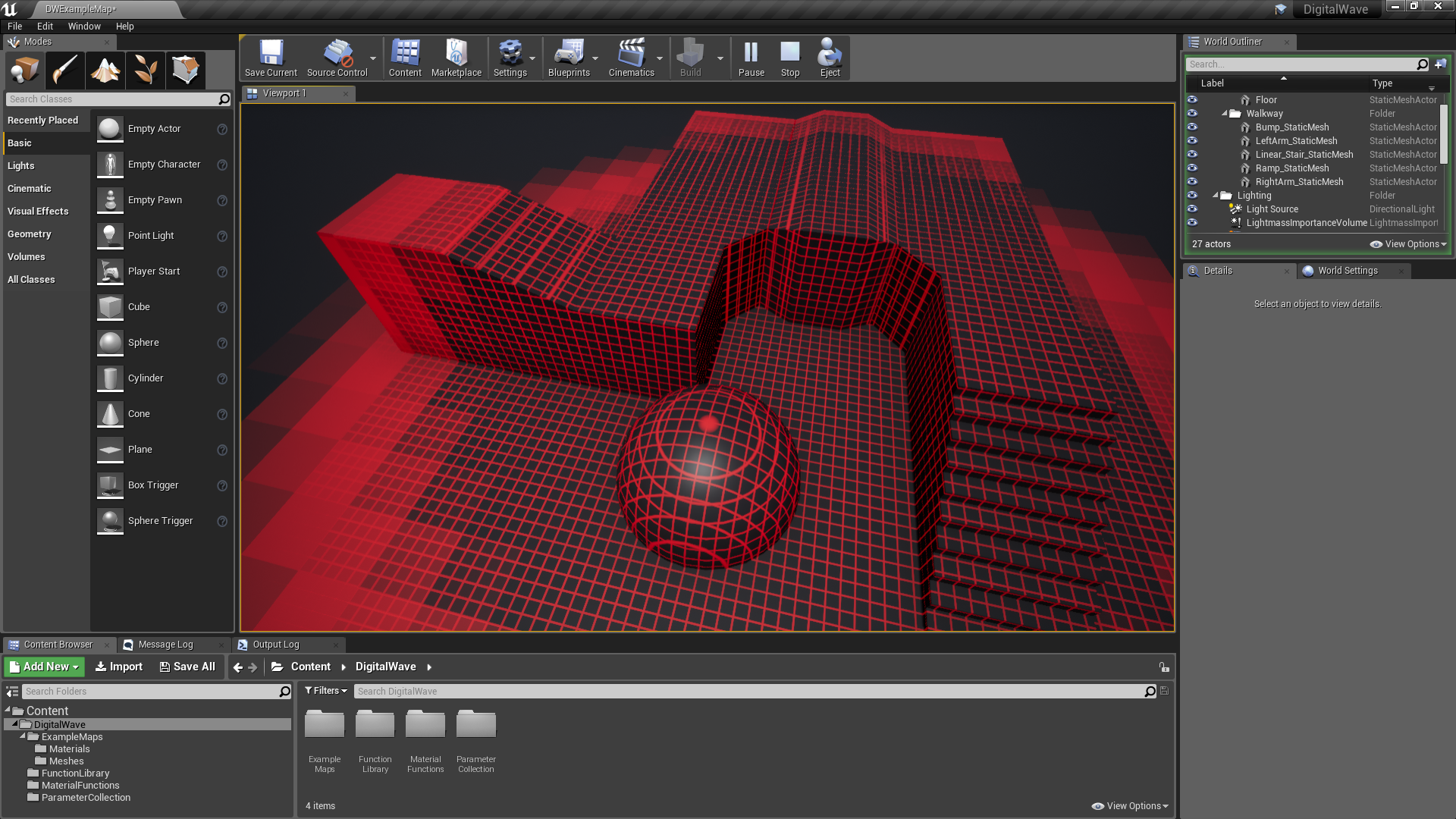Open the Edit menu
1456x819 pixels.
coord(45,26)
